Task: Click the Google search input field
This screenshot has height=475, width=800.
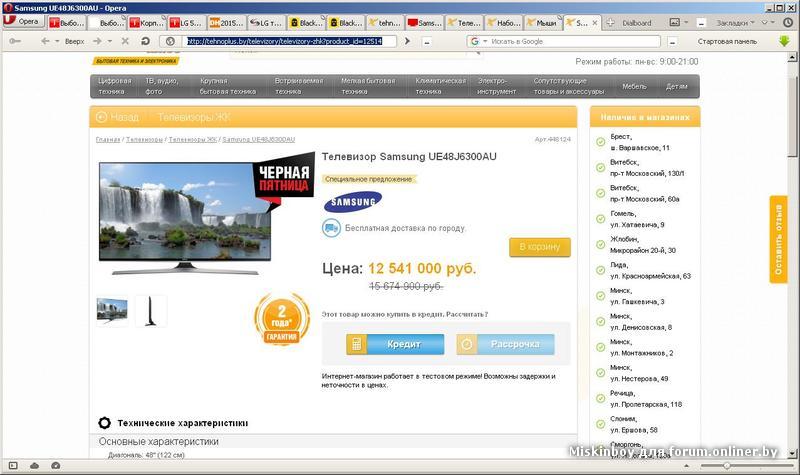Action: pyautogui.click(x=574, y=41)
